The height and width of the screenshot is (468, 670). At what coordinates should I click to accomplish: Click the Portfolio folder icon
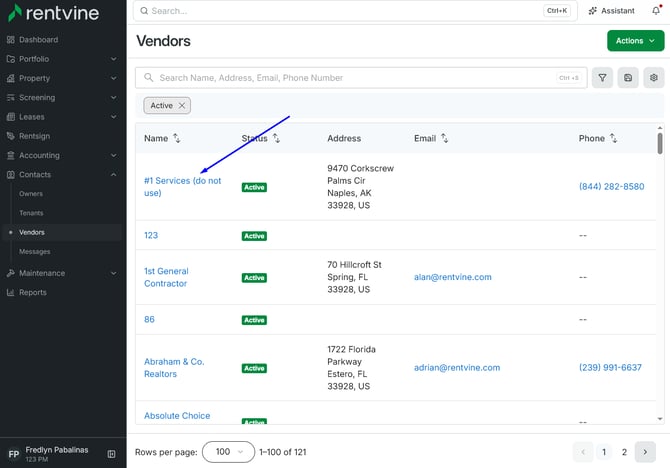pos(11,59)
